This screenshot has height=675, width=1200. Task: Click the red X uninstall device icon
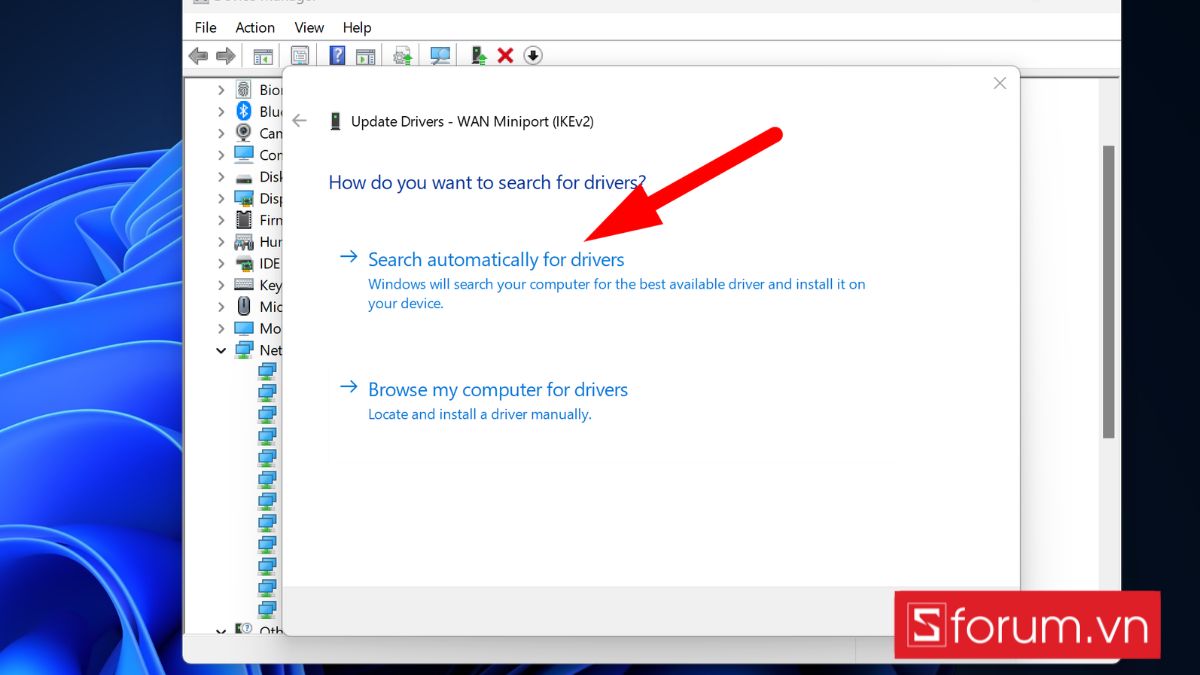[x=505, y=56]
